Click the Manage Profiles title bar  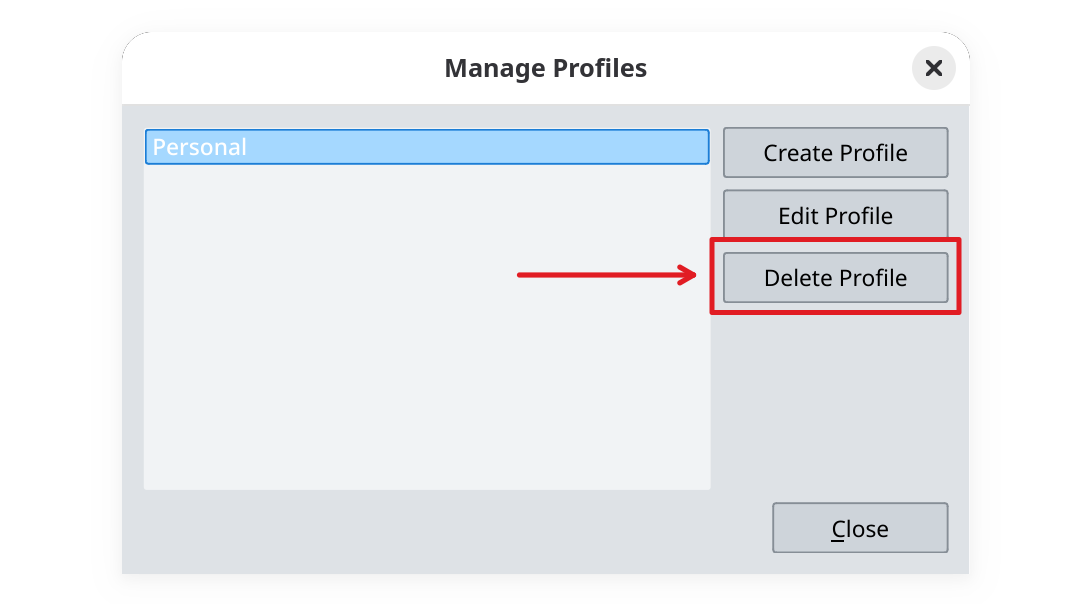click(x=546, y=68)
